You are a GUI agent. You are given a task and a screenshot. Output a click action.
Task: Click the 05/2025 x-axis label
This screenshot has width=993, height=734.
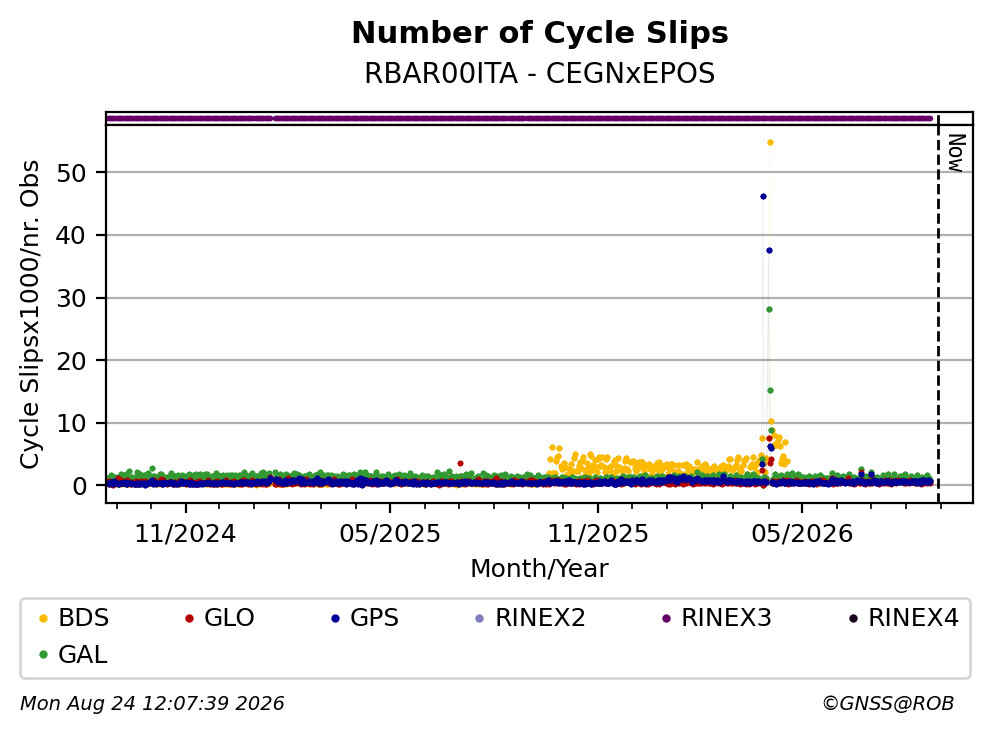pyautogui.click(x=389, y=534)
